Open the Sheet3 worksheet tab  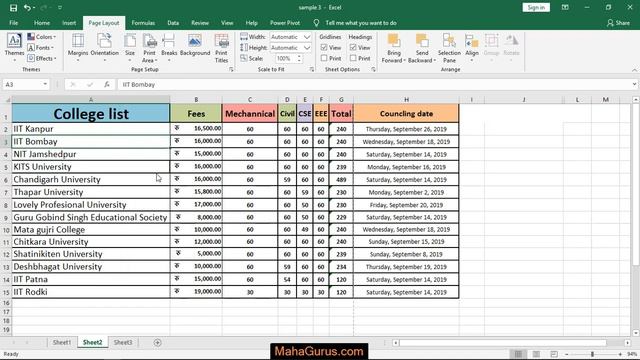pyautogui.click(x=123, y=343)
